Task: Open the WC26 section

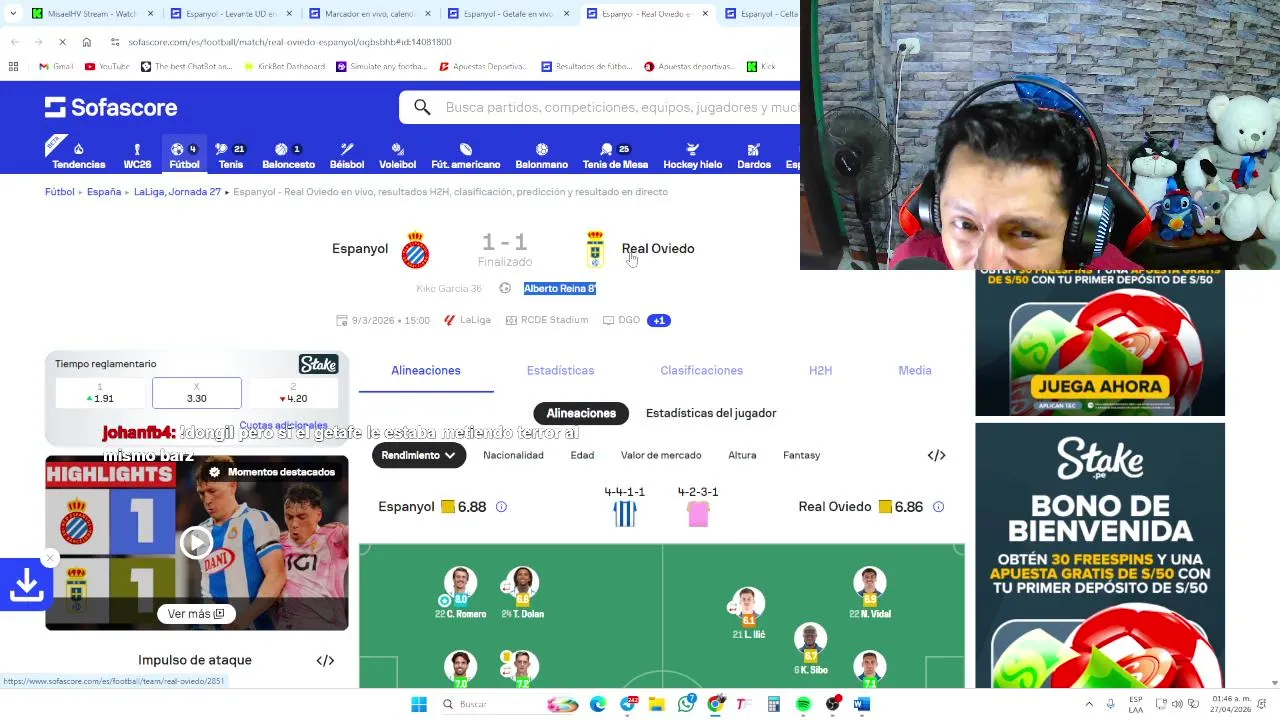Action: point(137,156)
